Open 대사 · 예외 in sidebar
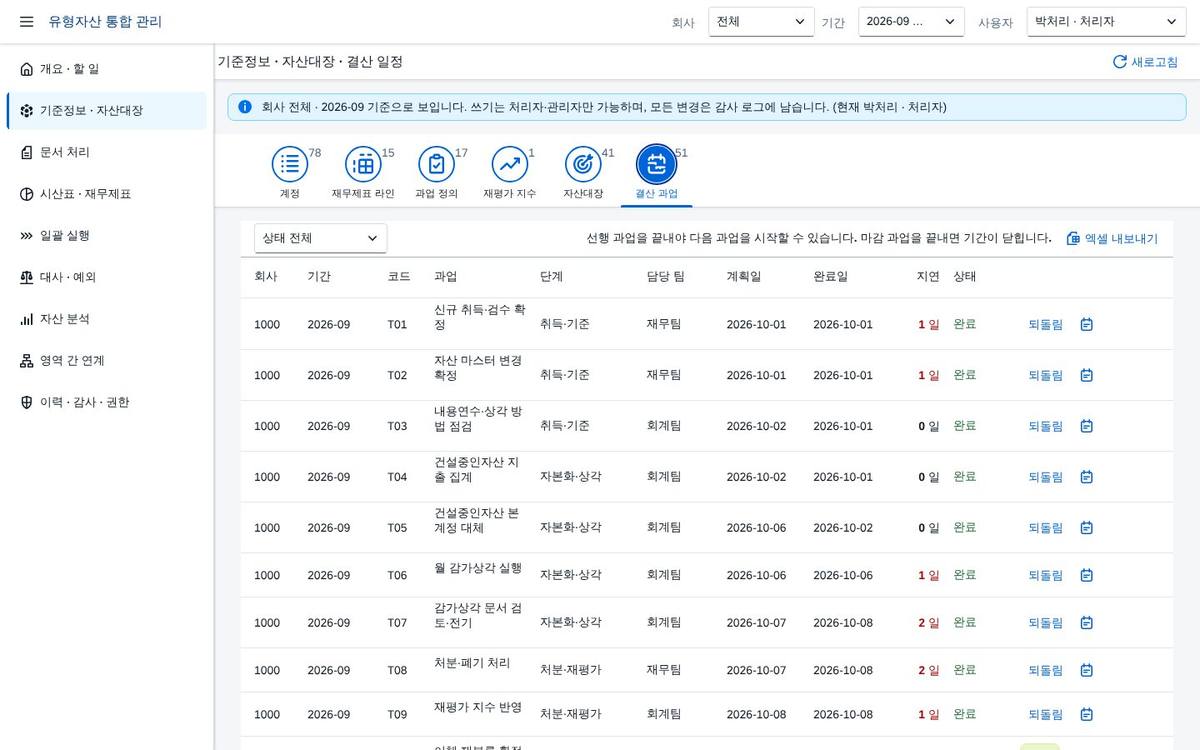The width and height of the screenshot is (1200, 750). [107, 277]
